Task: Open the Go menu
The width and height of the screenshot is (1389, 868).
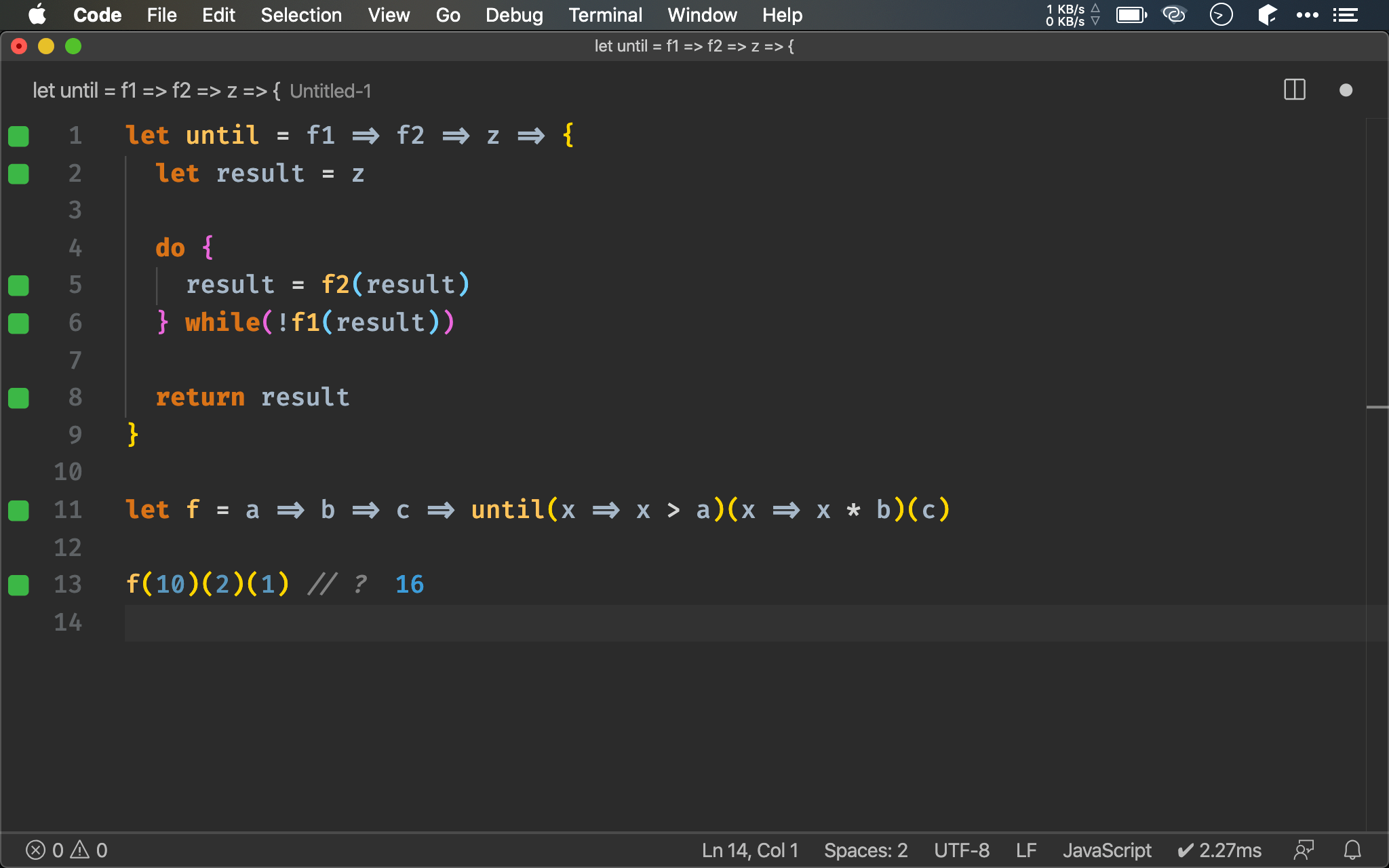Action: click(448, 15)
